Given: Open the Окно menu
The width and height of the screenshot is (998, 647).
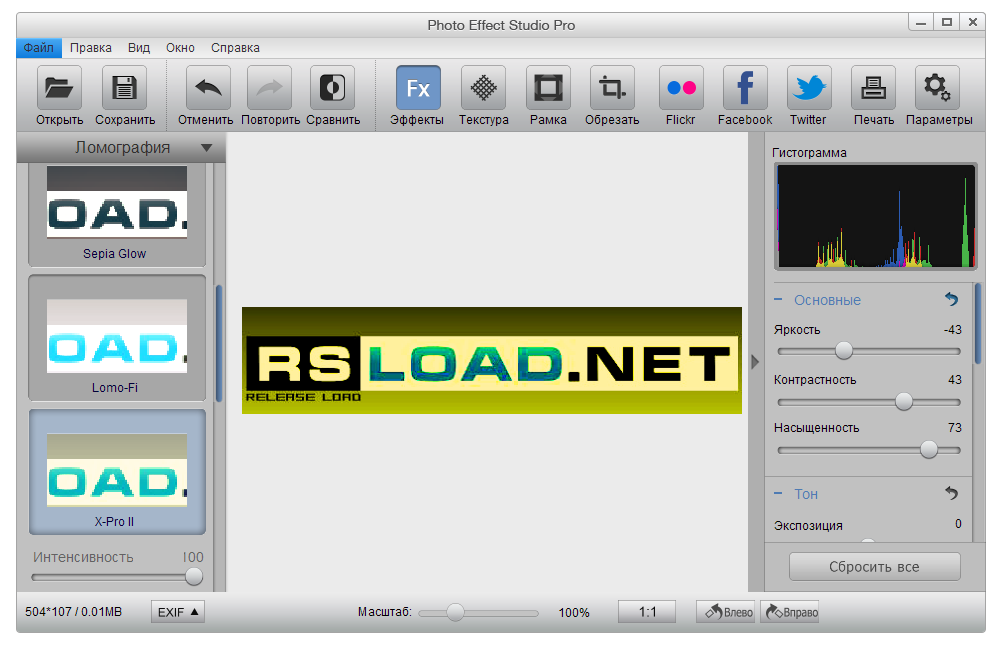Looking at the screenshot, I should [x=180, y=48].
